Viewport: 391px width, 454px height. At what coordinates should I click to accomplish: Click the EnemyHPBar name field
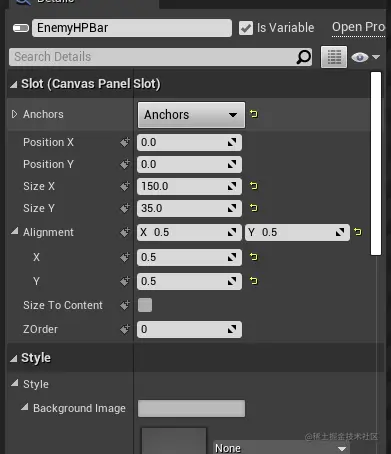click(132, 28)
